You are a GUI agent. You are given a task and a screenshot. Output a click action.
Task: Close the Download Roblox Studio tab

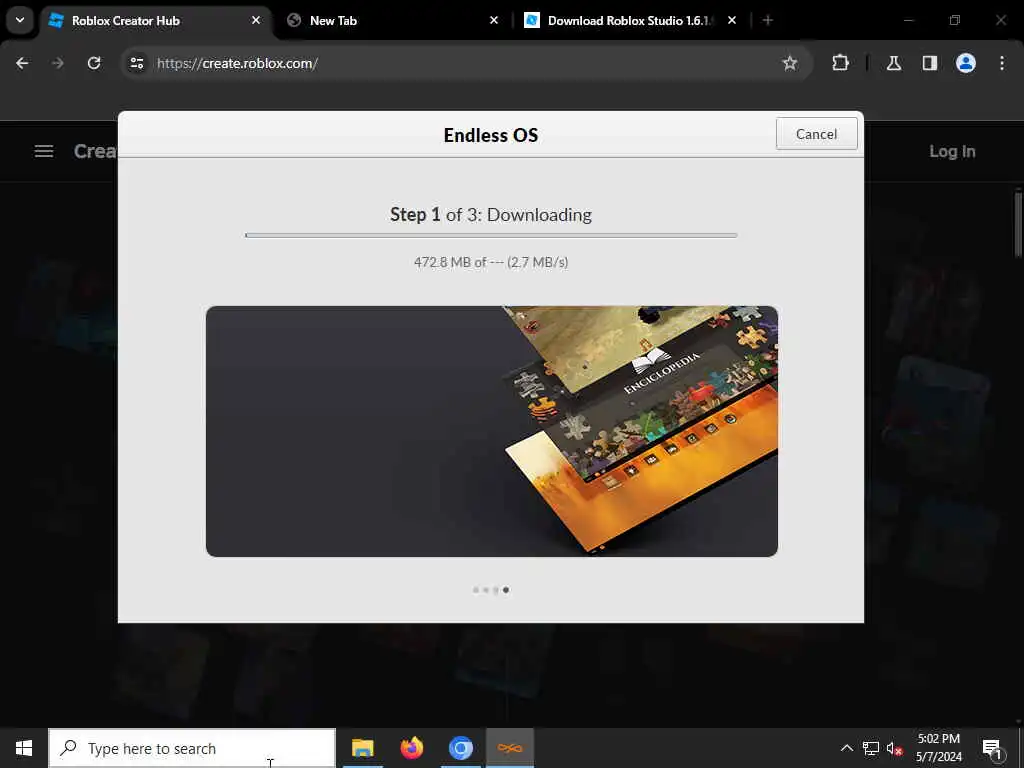coord(732,20)
